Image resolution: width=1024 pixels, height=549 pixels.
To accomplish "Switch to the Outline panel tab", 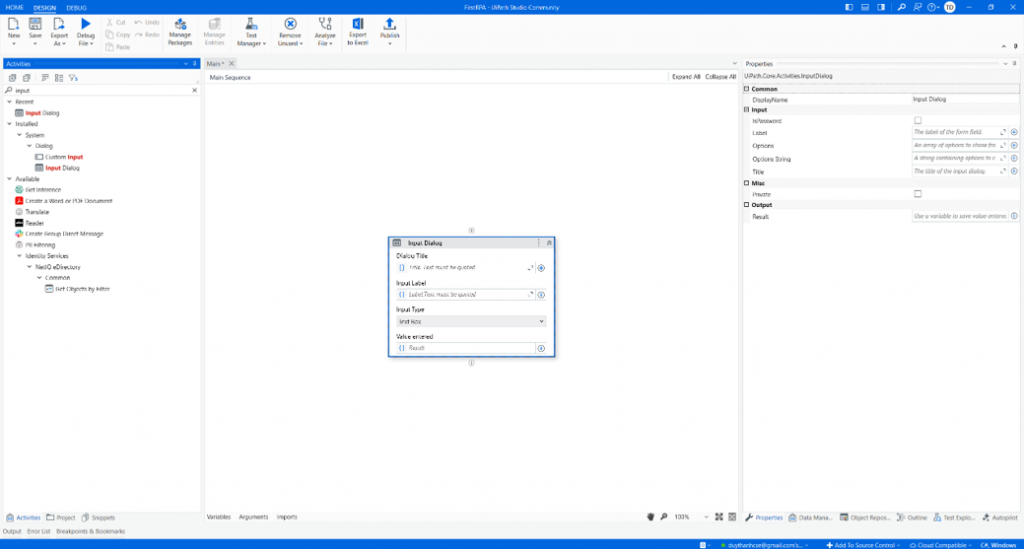I will [x=912, y=518].
